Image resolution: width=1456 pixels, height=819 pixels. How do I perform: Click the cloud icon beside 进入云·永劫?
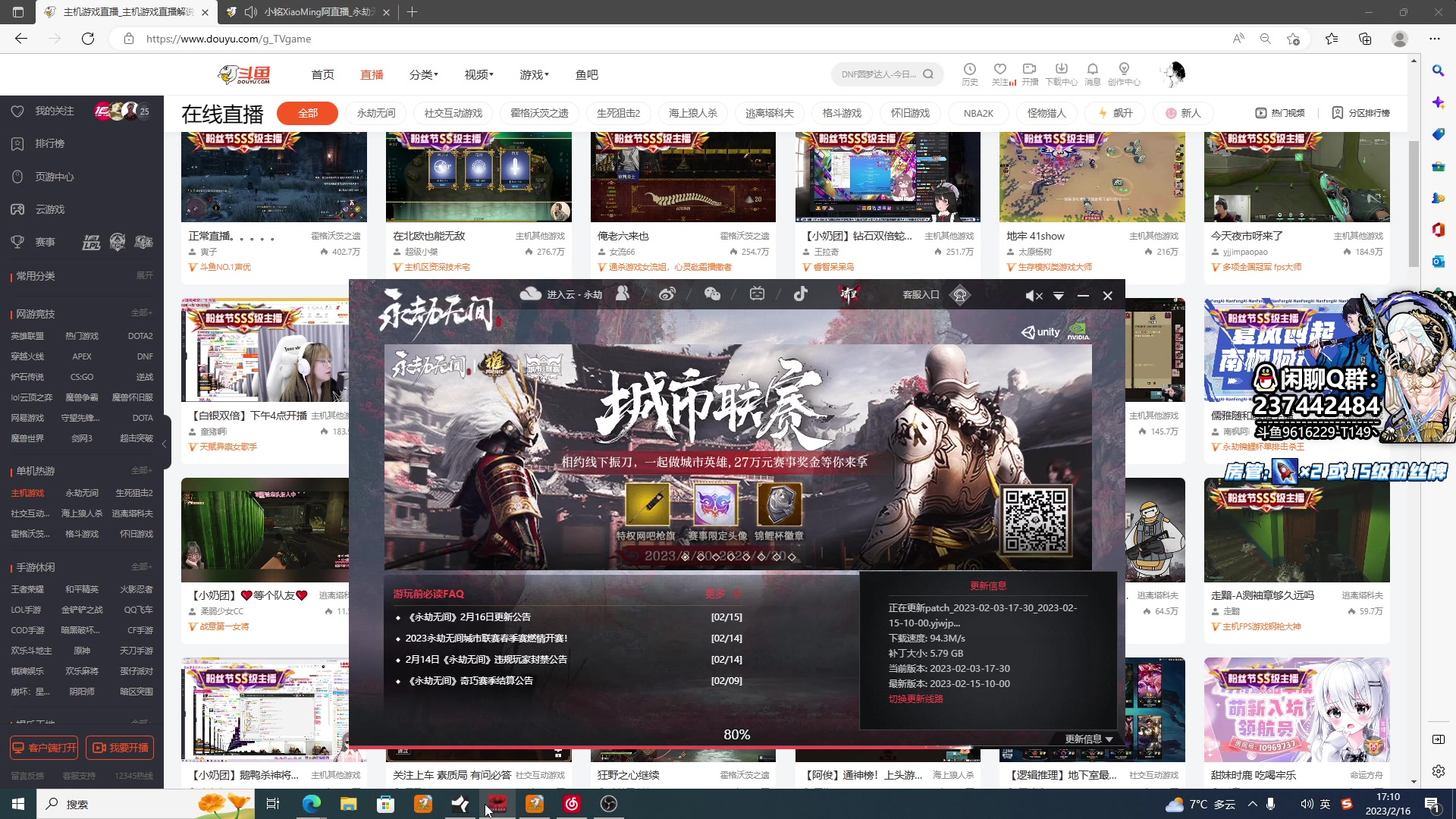coord(531,294)
